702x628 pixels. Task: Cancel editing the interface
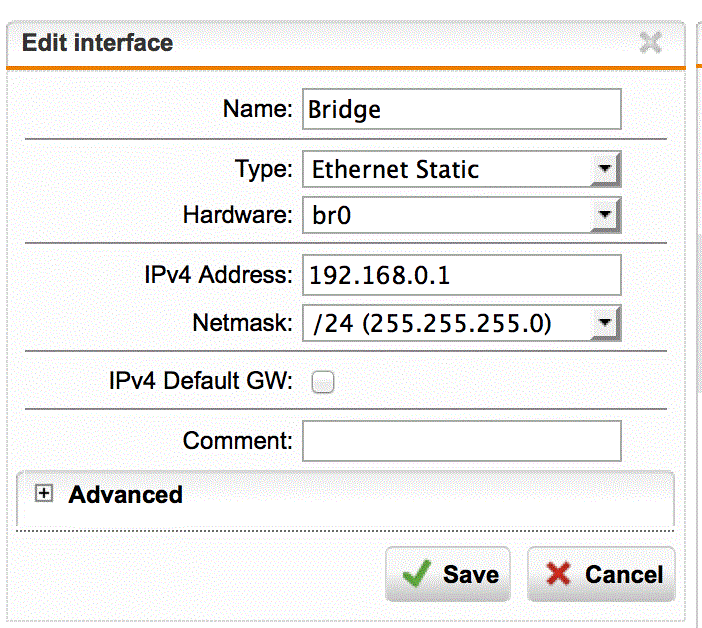601,574
